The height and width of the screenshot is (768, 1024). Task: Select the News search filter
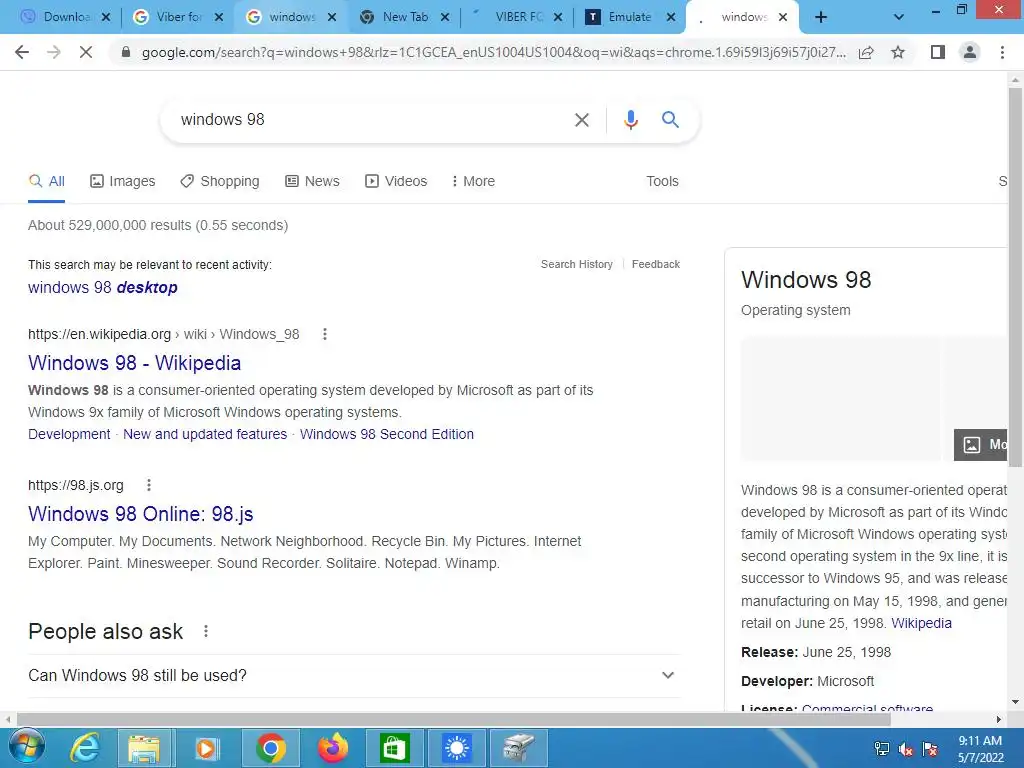click(312, 181)
